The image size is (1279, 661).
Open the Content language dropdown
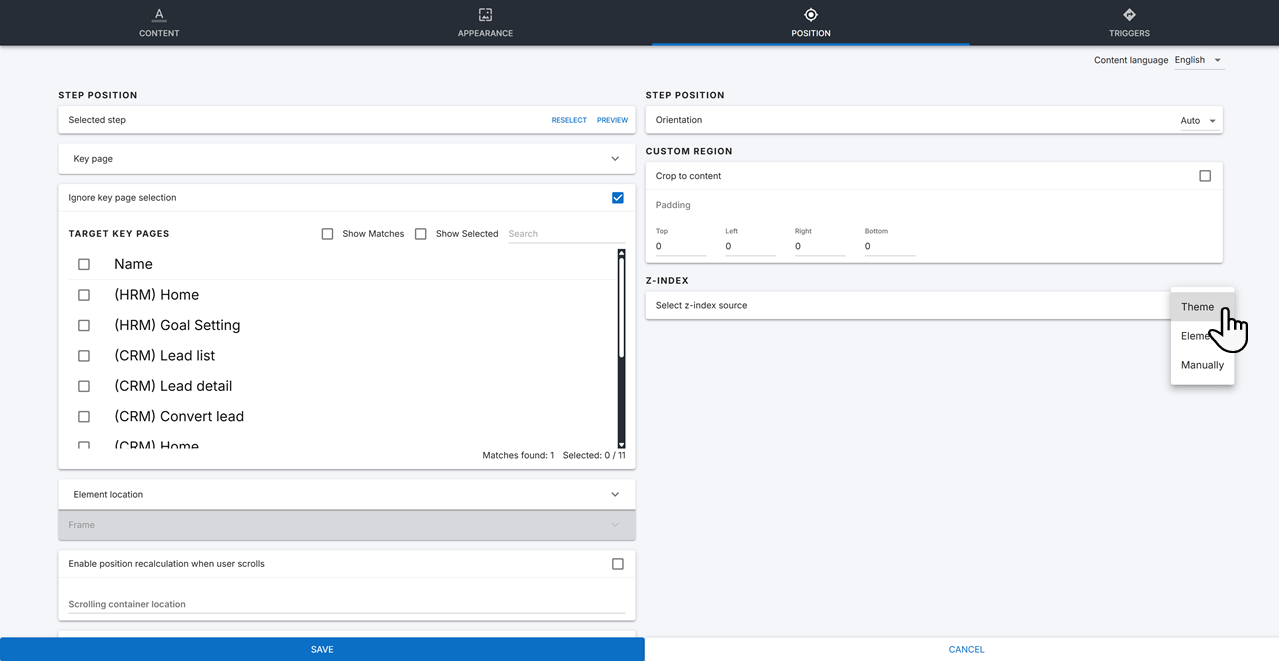(x=1198, y=61)
